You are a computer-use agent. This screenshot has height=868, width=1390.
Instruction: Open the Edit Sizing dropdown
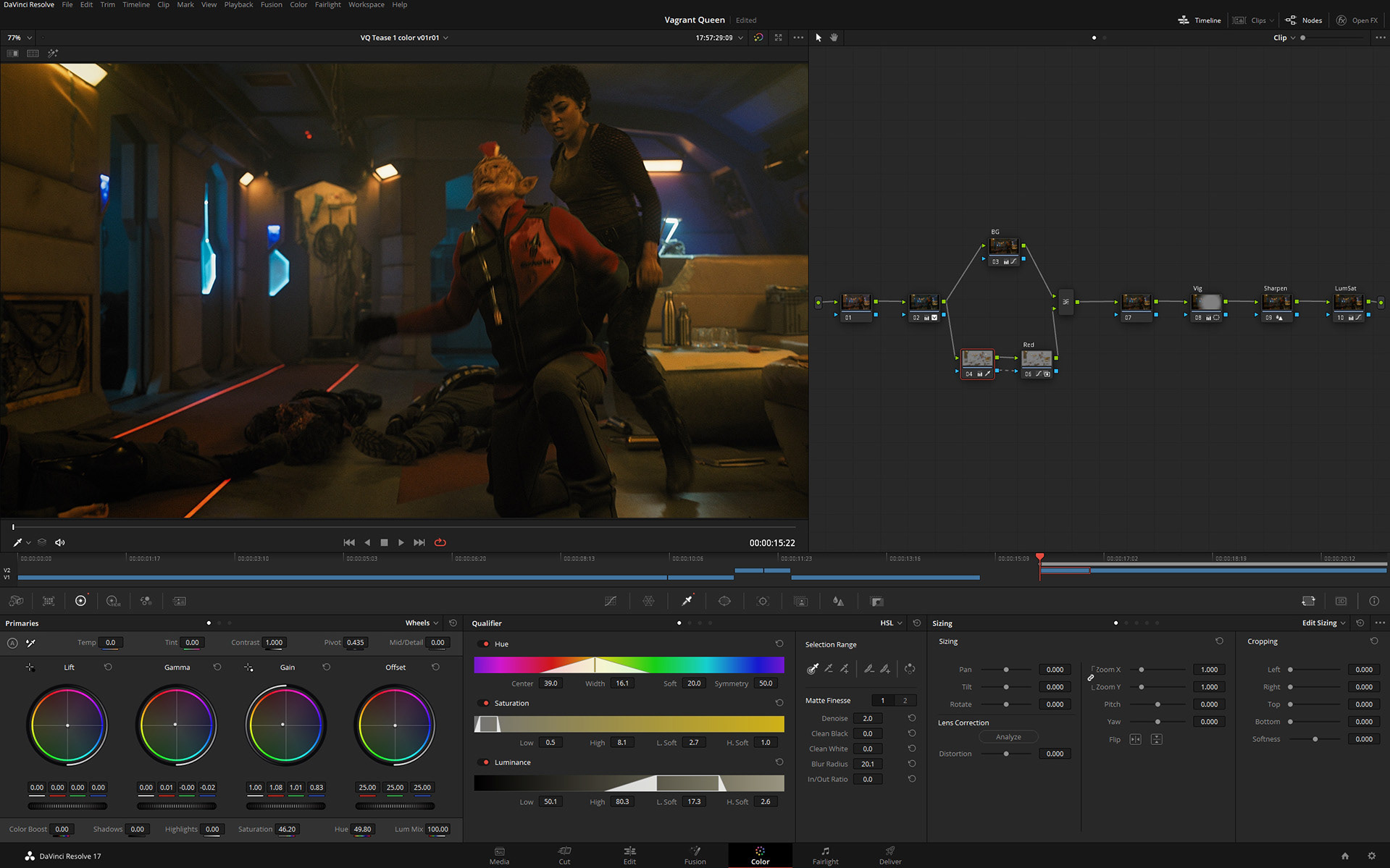[x=1323, y=623]
